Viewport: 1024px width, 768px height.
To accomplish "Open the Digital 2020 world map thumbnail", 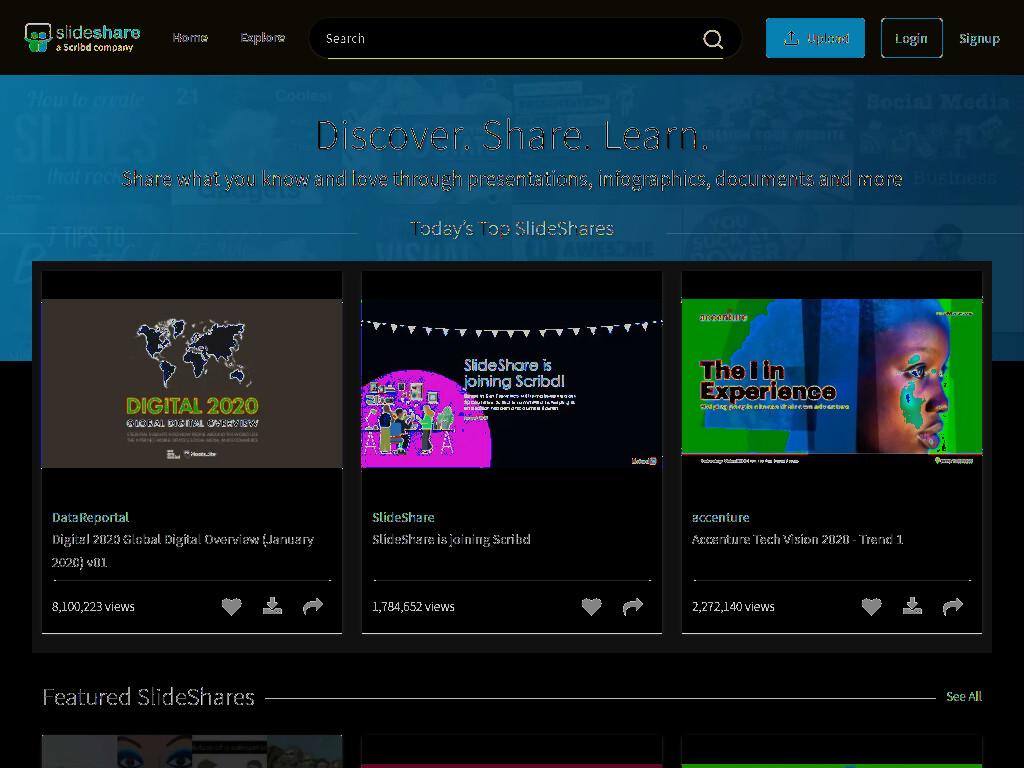I will tap(192, 383).
